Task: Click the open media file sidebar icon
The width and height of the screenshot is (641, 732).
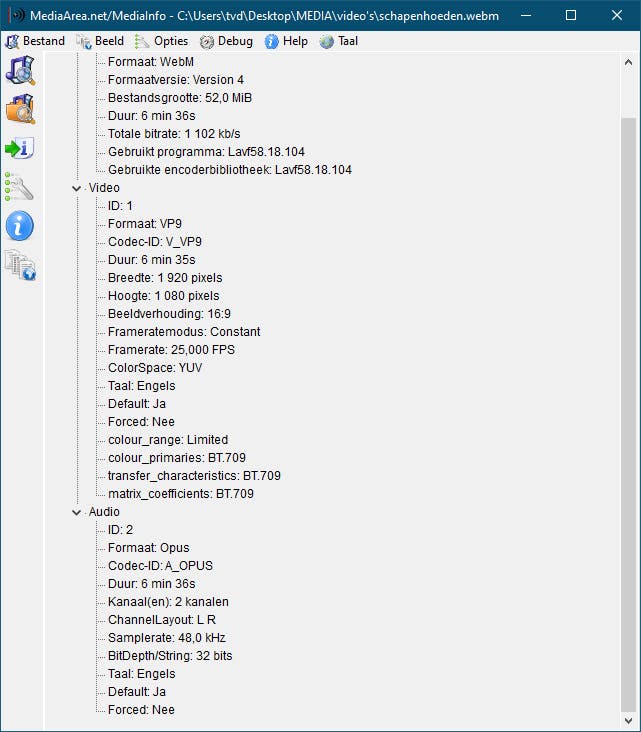Action: pyautogui.click(x=20, y=70)
